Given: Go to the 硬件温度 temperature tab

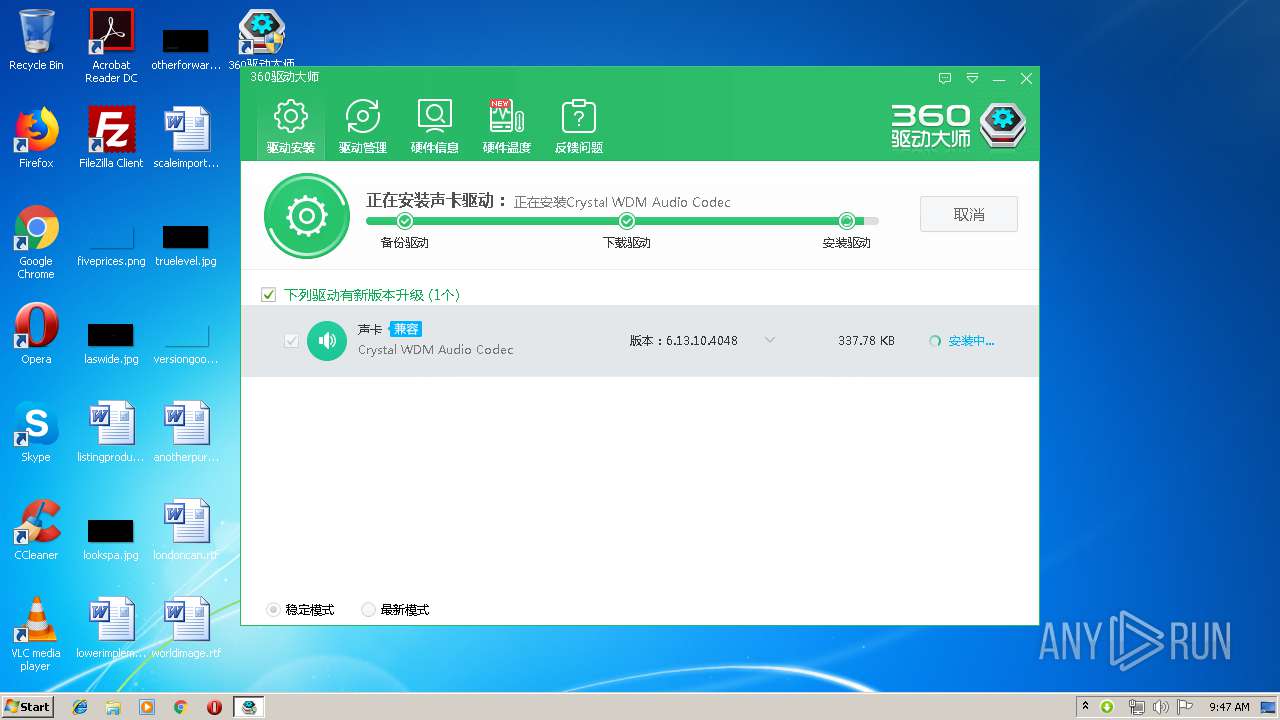Looking at the screenshot, I should (506, 127).
